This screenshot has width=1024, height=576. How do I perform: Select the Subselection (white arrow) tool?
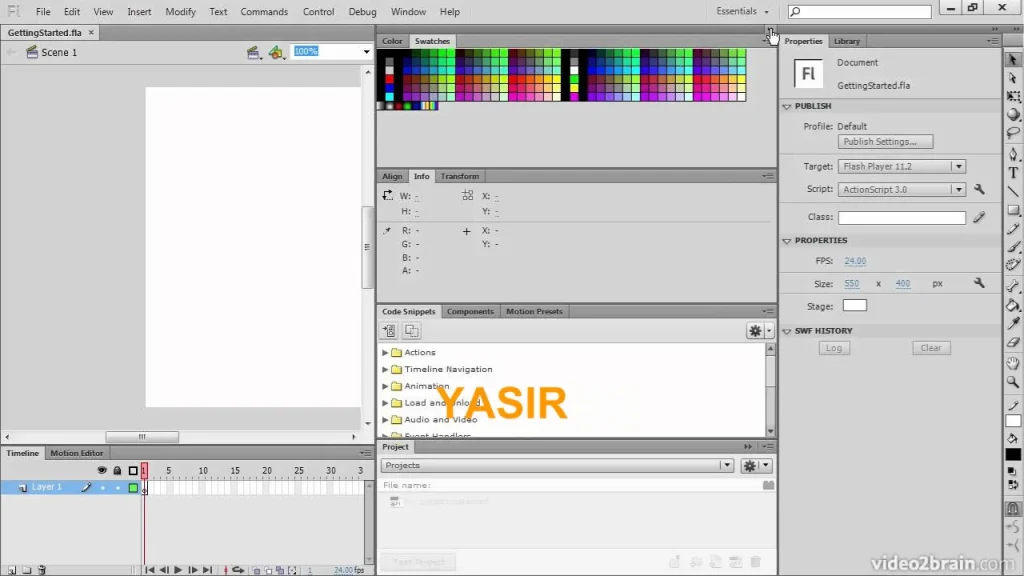(1013, 78)
